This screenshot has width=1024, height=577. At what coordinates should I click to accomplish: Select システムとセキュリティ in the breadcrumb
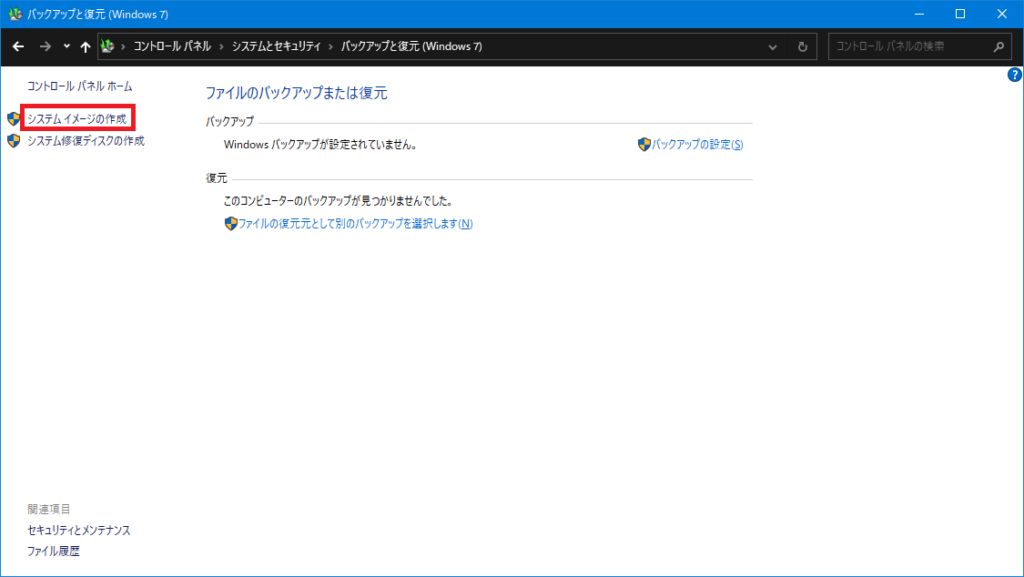tap(276, 46)
